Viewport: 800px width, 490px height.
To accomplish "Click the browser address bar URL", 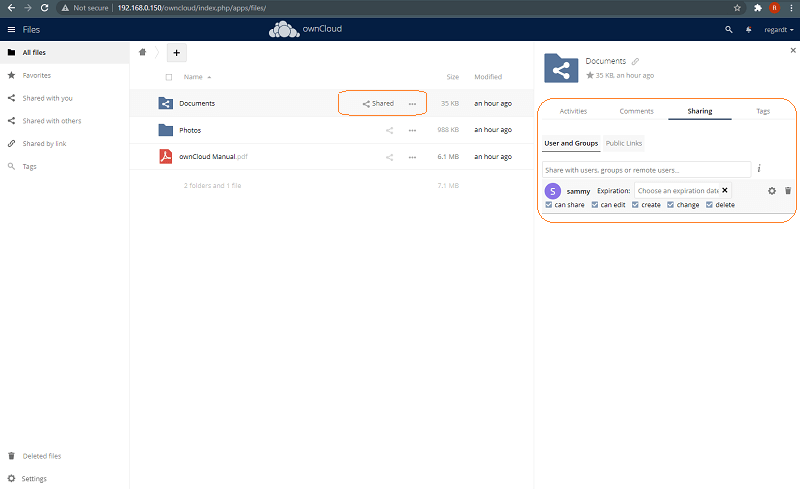I will click(191, 8).
